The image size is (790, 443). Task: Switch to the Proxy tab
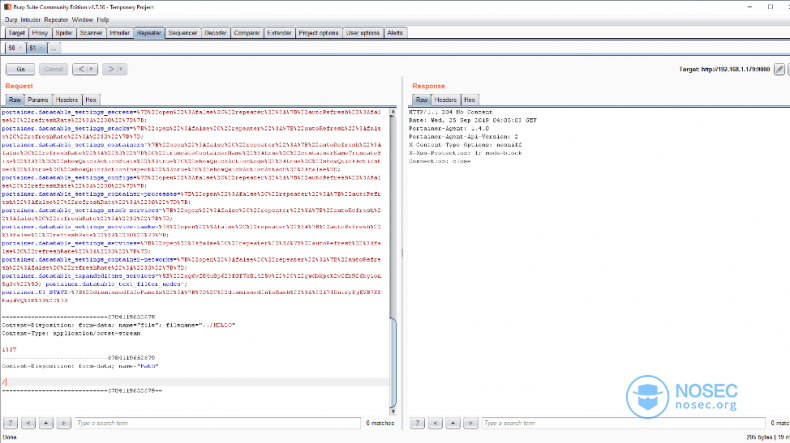40,33
